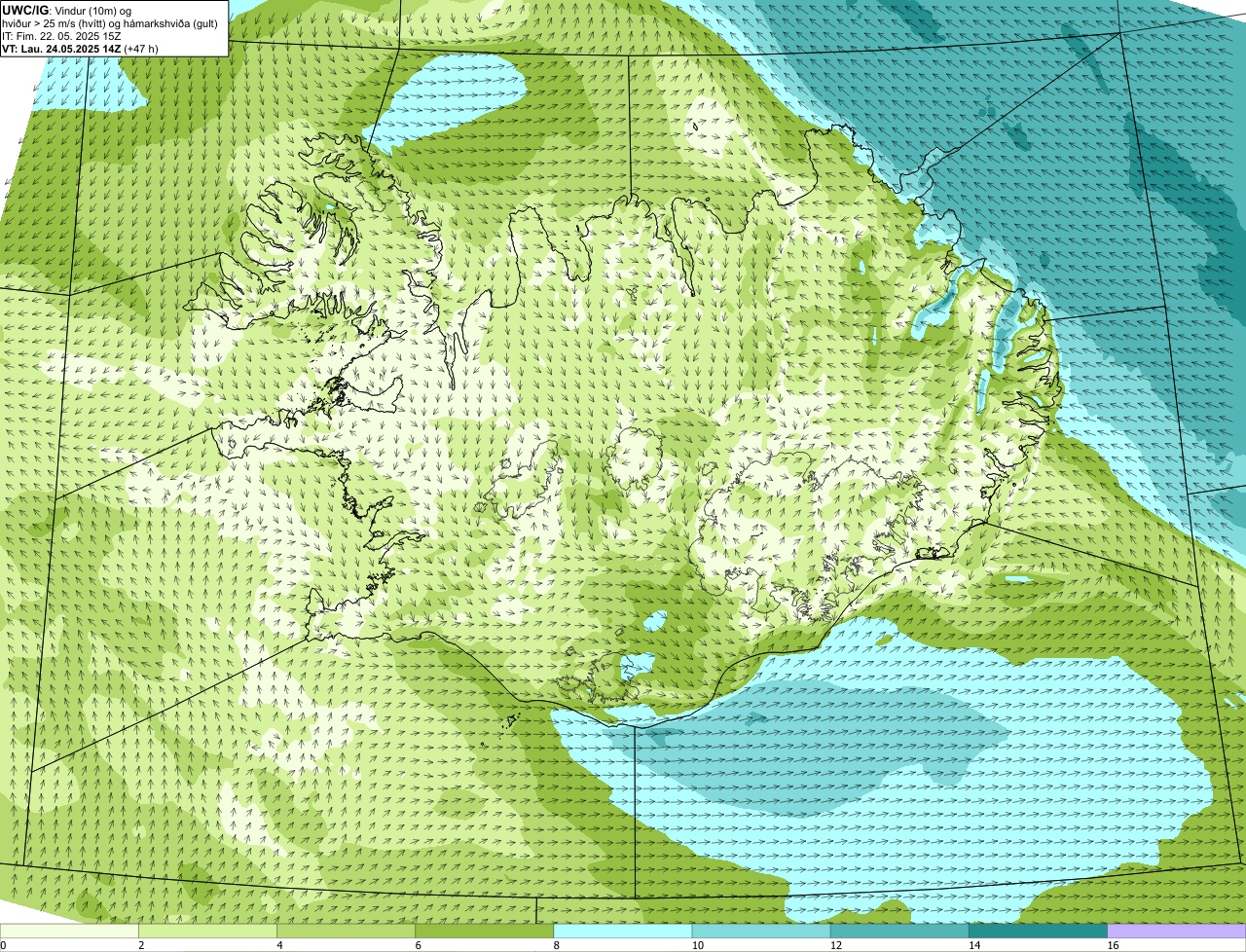Click the lavender legend swatch above 16 m/s
This screenshot has height=952, width=1246.
pos(1176,932)
